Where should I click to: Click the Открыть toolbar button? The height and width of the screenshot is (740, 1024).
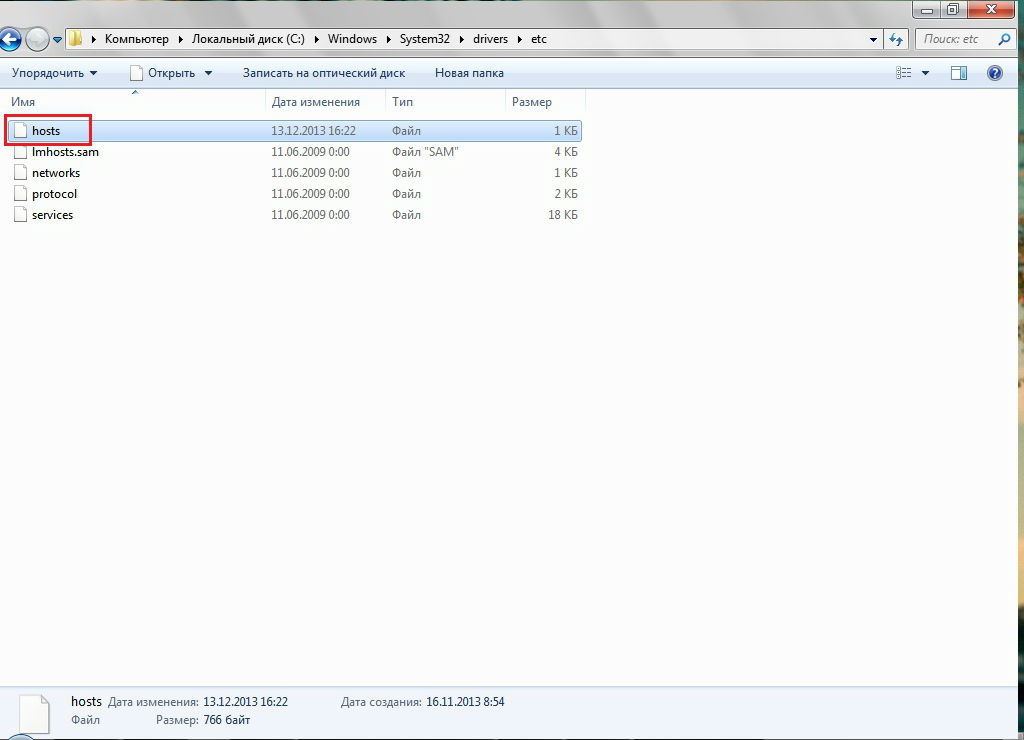163,73
